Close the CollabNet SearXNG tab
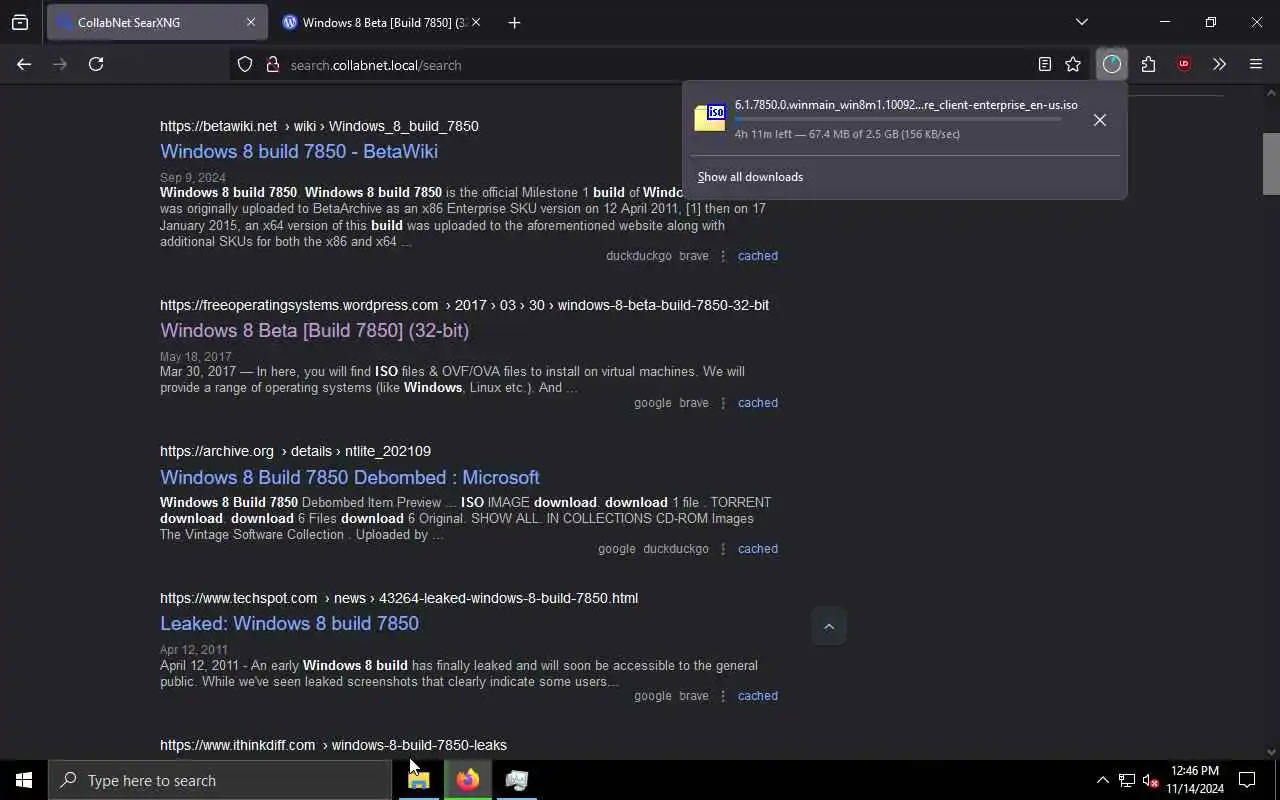Viewport: 1280px width, 800px height. [x=250, y=22]
